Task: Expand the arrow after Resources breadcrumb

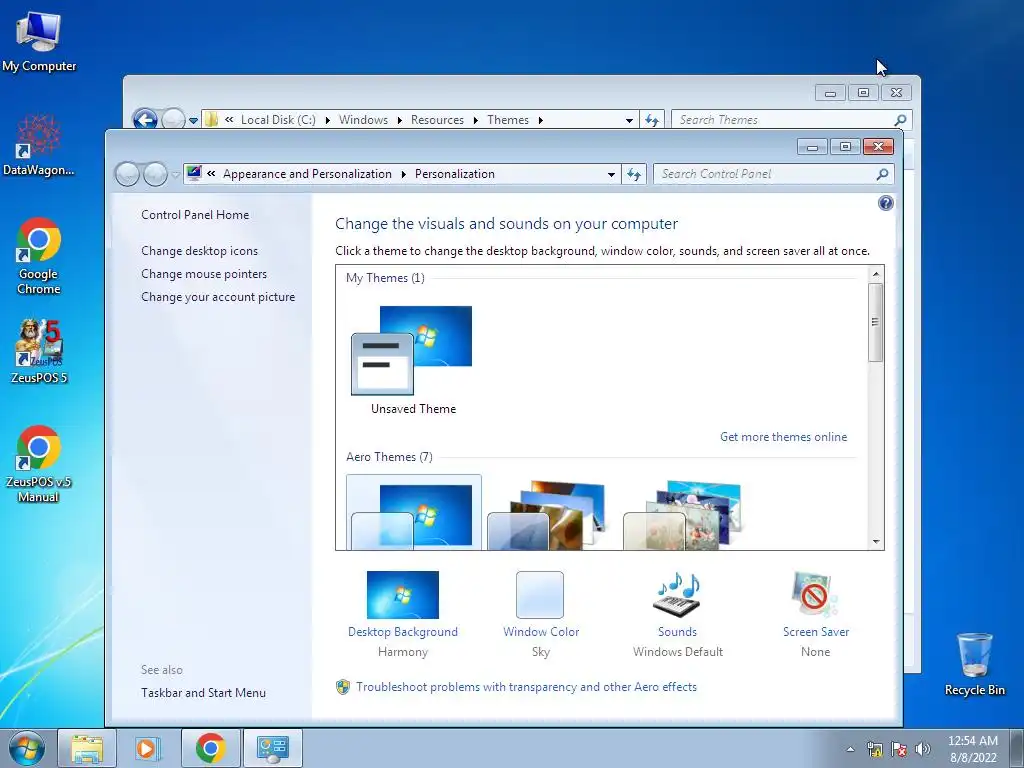Action: (x=475, y=120)
